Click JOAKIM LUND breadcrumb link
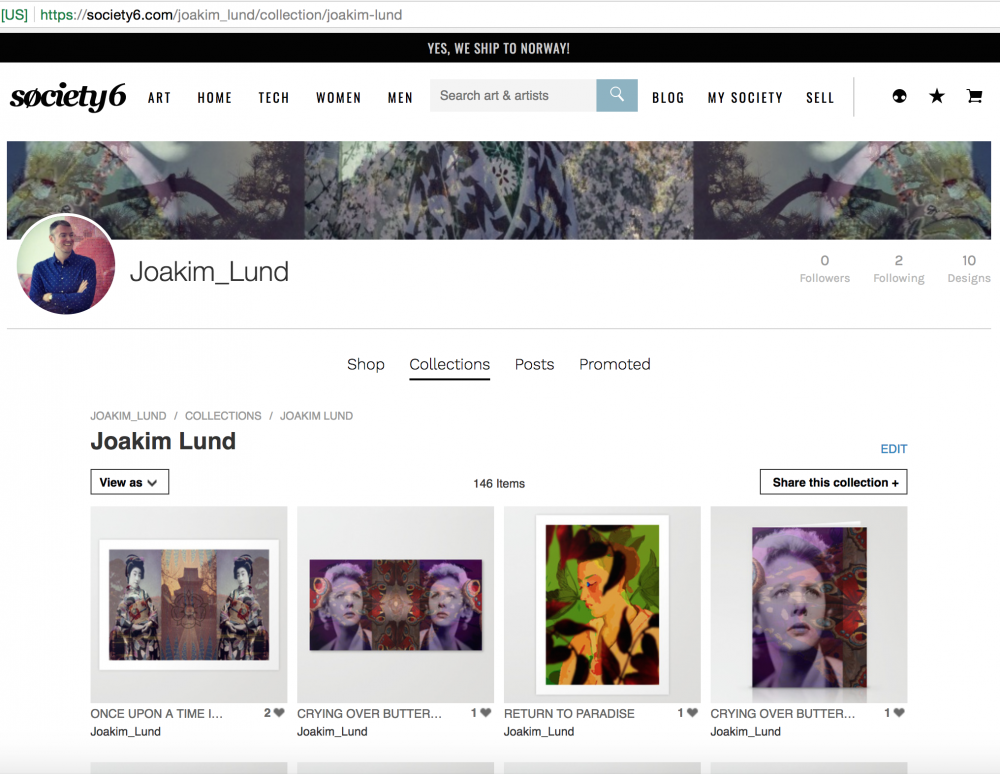The width and height of the screenshot is (1000, 774). point(316,416)
